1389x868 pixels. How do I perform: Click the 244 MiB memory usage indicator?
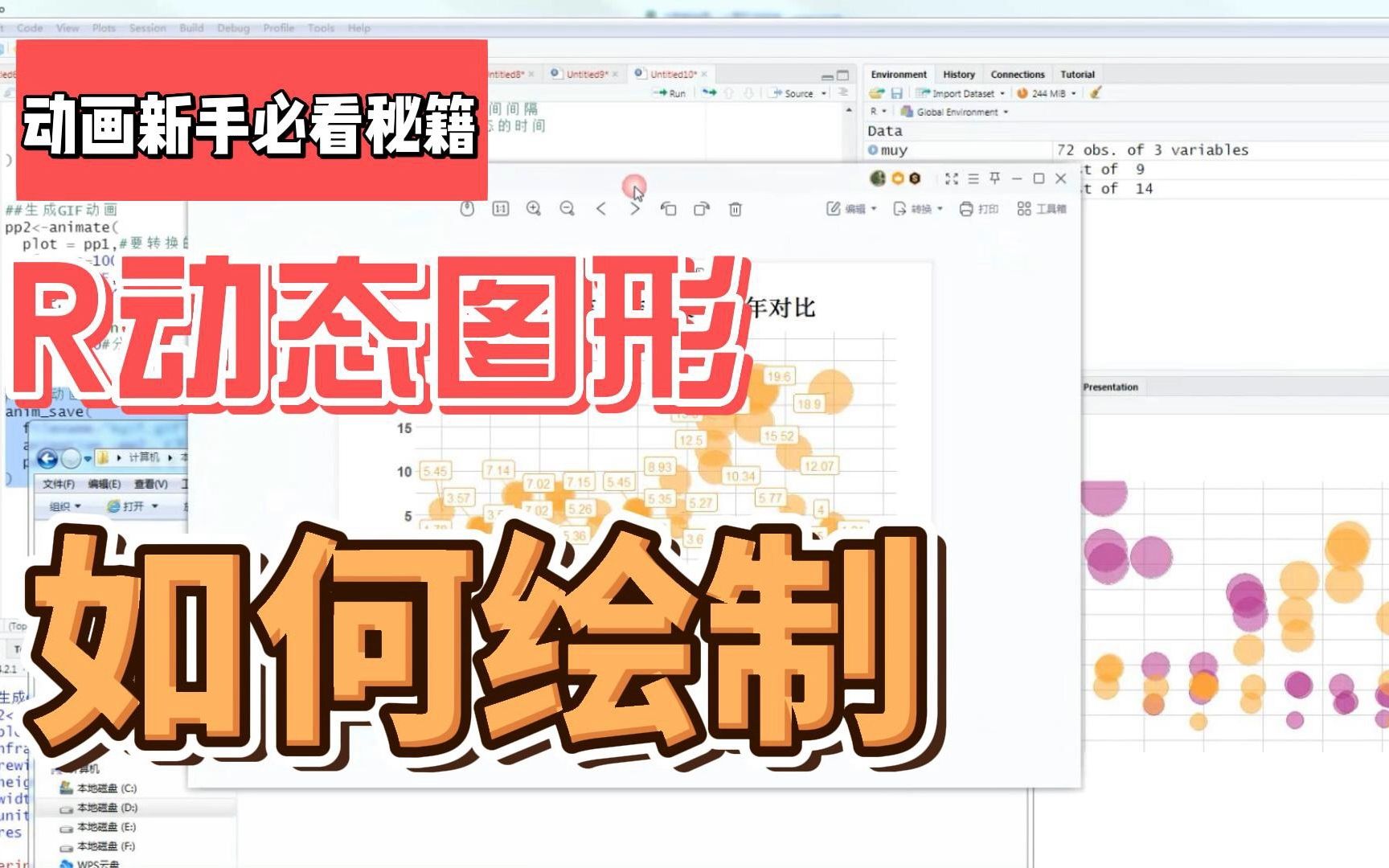point(1045,93)
